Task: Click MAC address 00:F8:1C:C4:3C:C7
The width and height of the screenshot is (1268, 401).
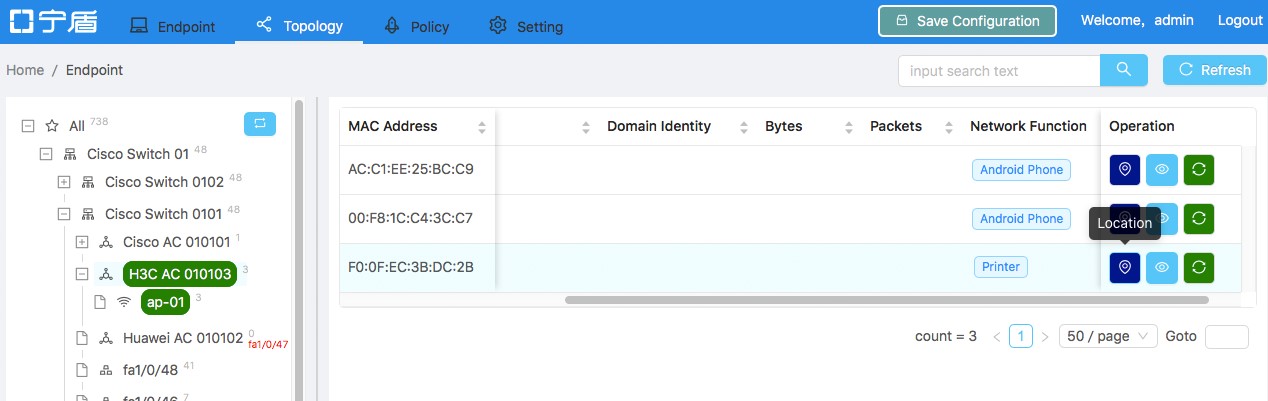Action: (x=411, y=218)
